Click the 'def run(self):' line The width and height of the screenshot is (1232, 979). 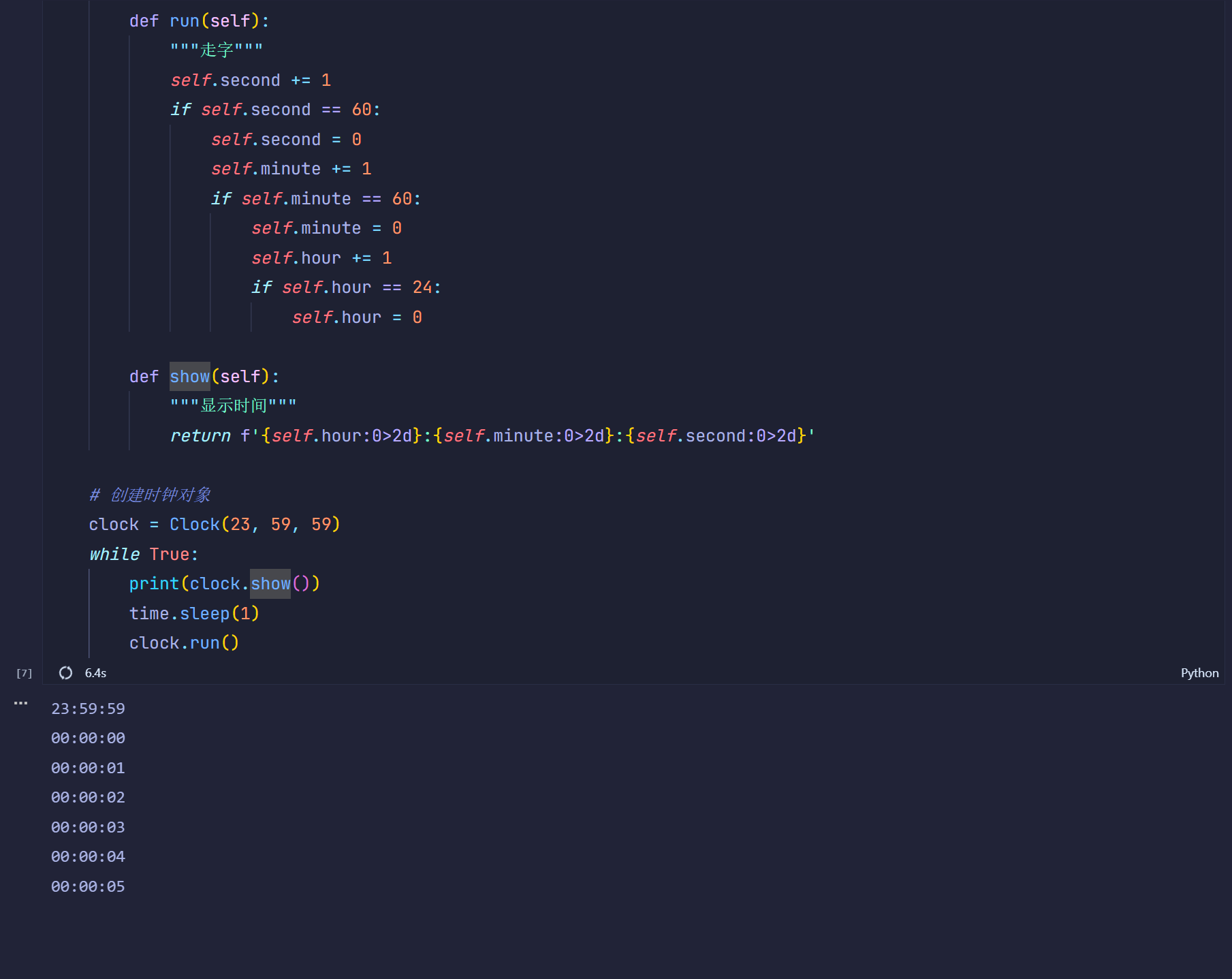coord(198,20)
